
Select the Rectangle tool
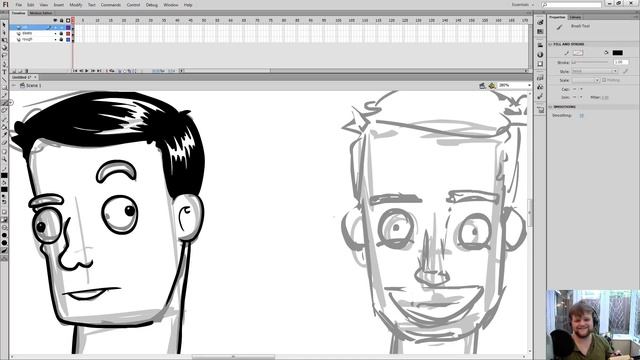coord(4,87)
